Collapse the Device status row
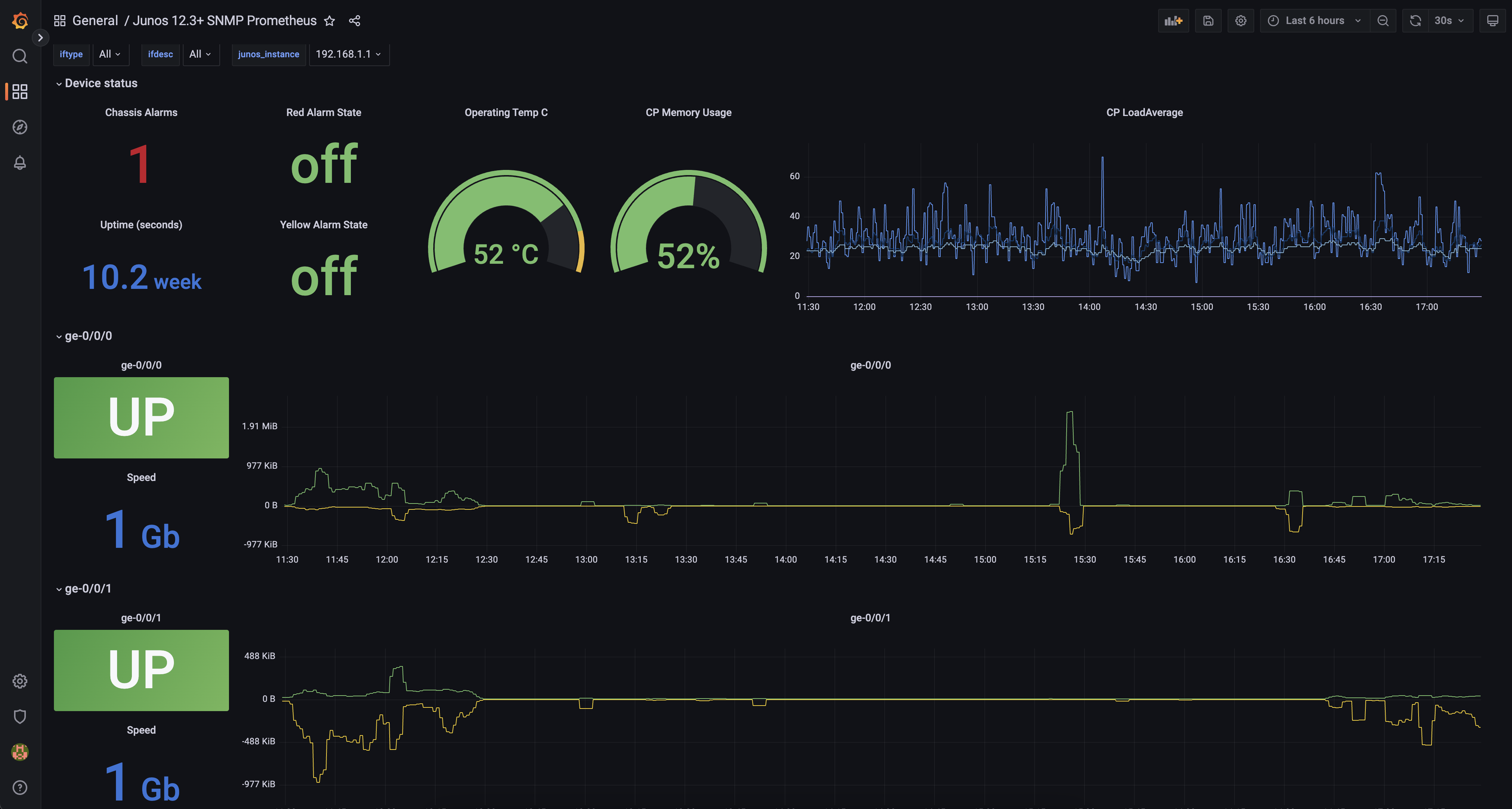The width and height of the screenshot is (1512, 809). click(96, 83)
